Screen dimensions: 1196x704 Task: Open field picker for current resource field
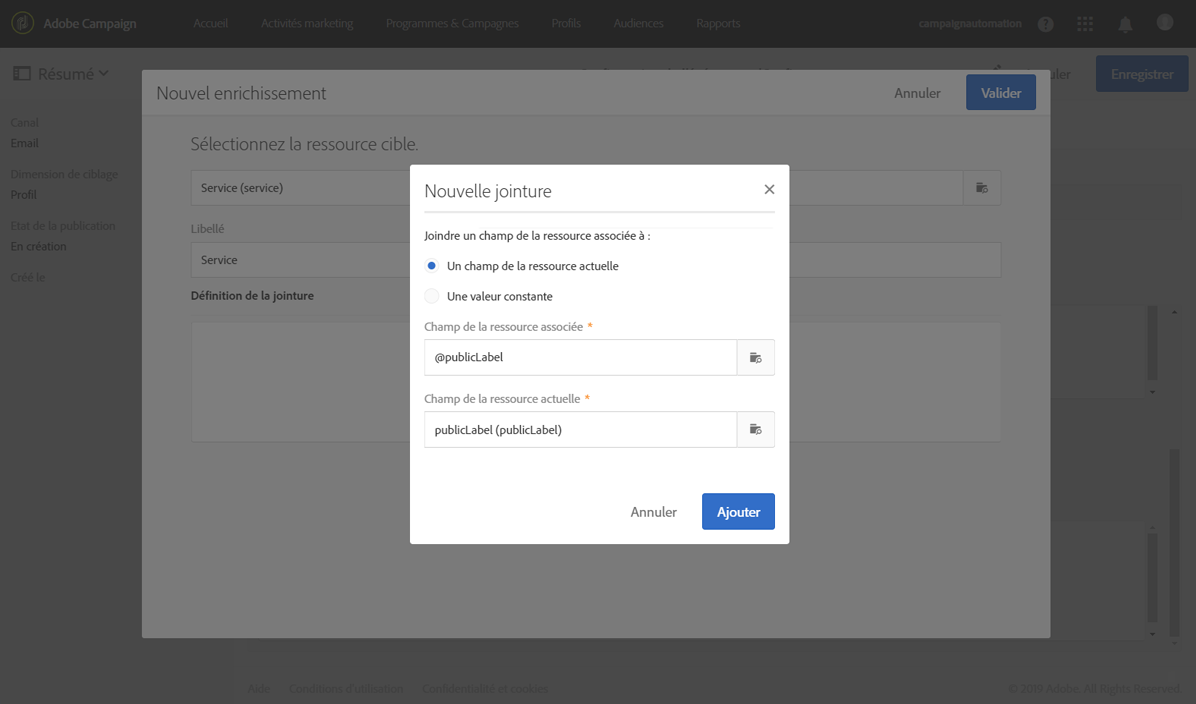tap(756, 429)
